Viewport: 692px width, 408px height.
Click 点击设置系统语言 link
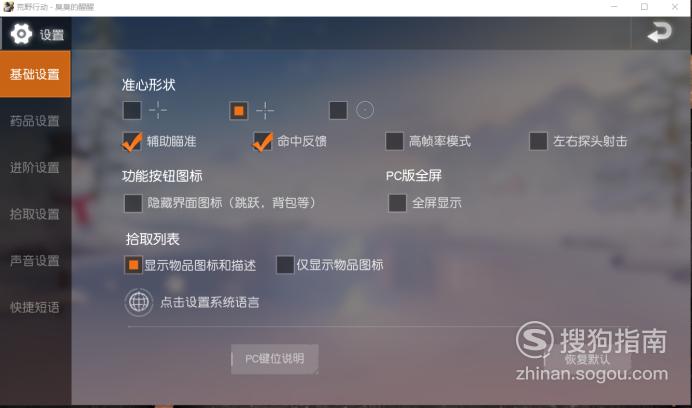pos(210,302)
